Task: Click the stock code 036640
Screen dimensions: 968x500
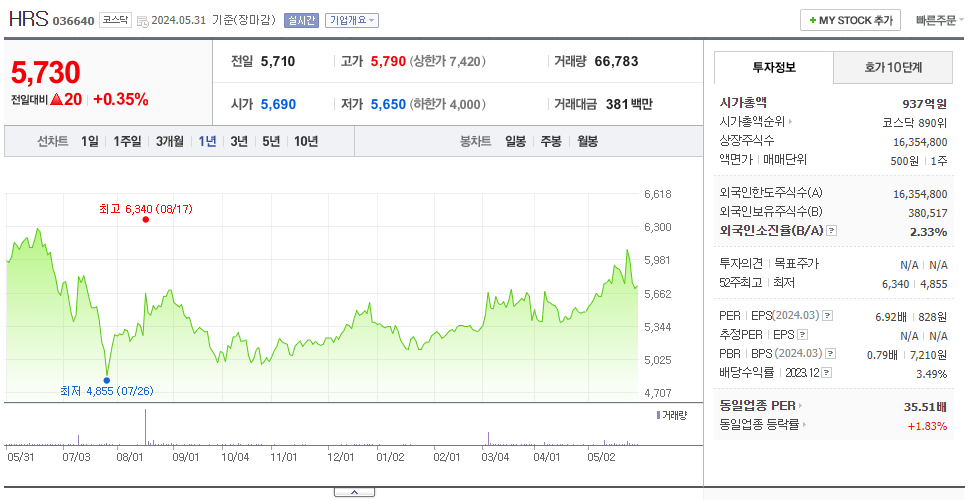Action: pyautogui.click(x=73, y=21)
